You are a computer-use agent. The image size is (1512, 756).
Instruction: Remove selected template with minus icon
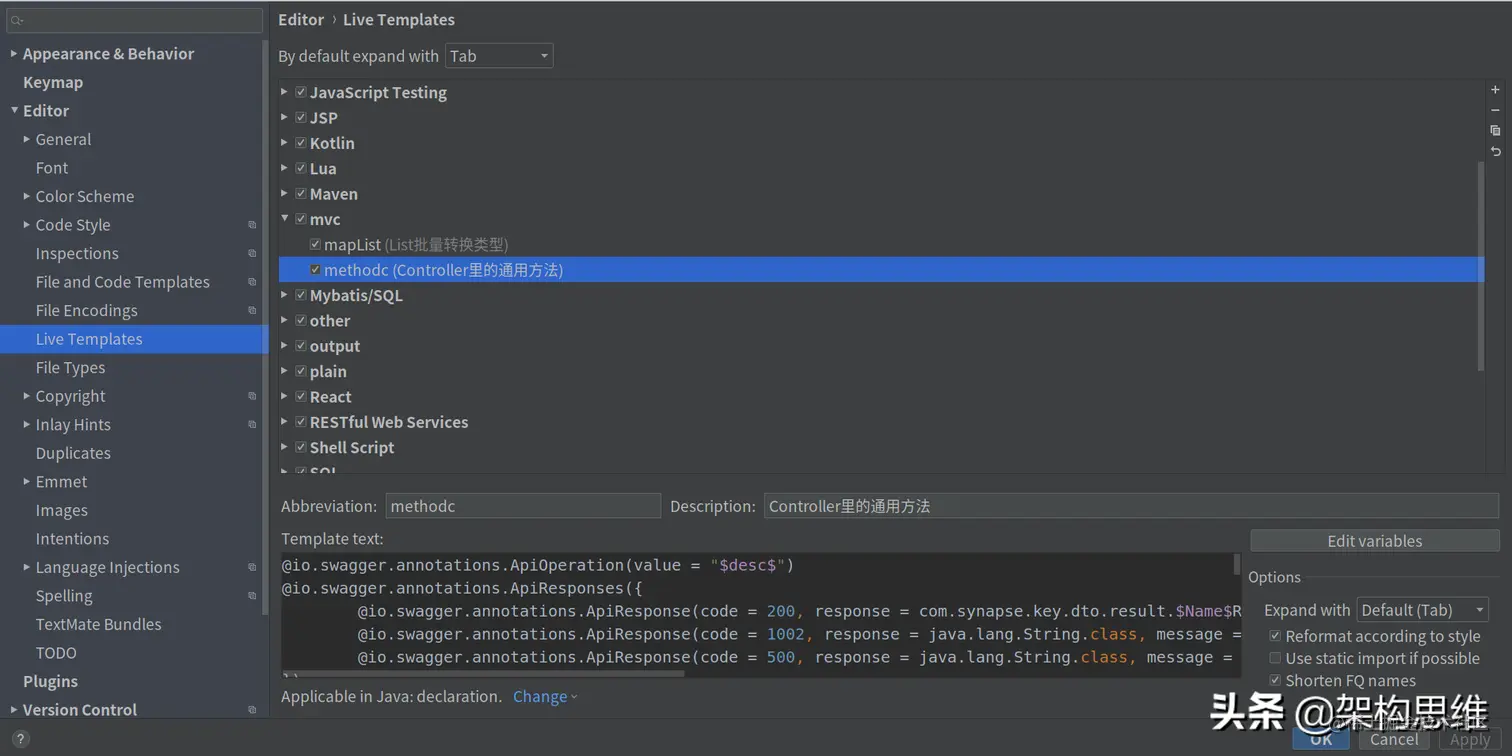pyautogui.click(x=1495, y=110)
